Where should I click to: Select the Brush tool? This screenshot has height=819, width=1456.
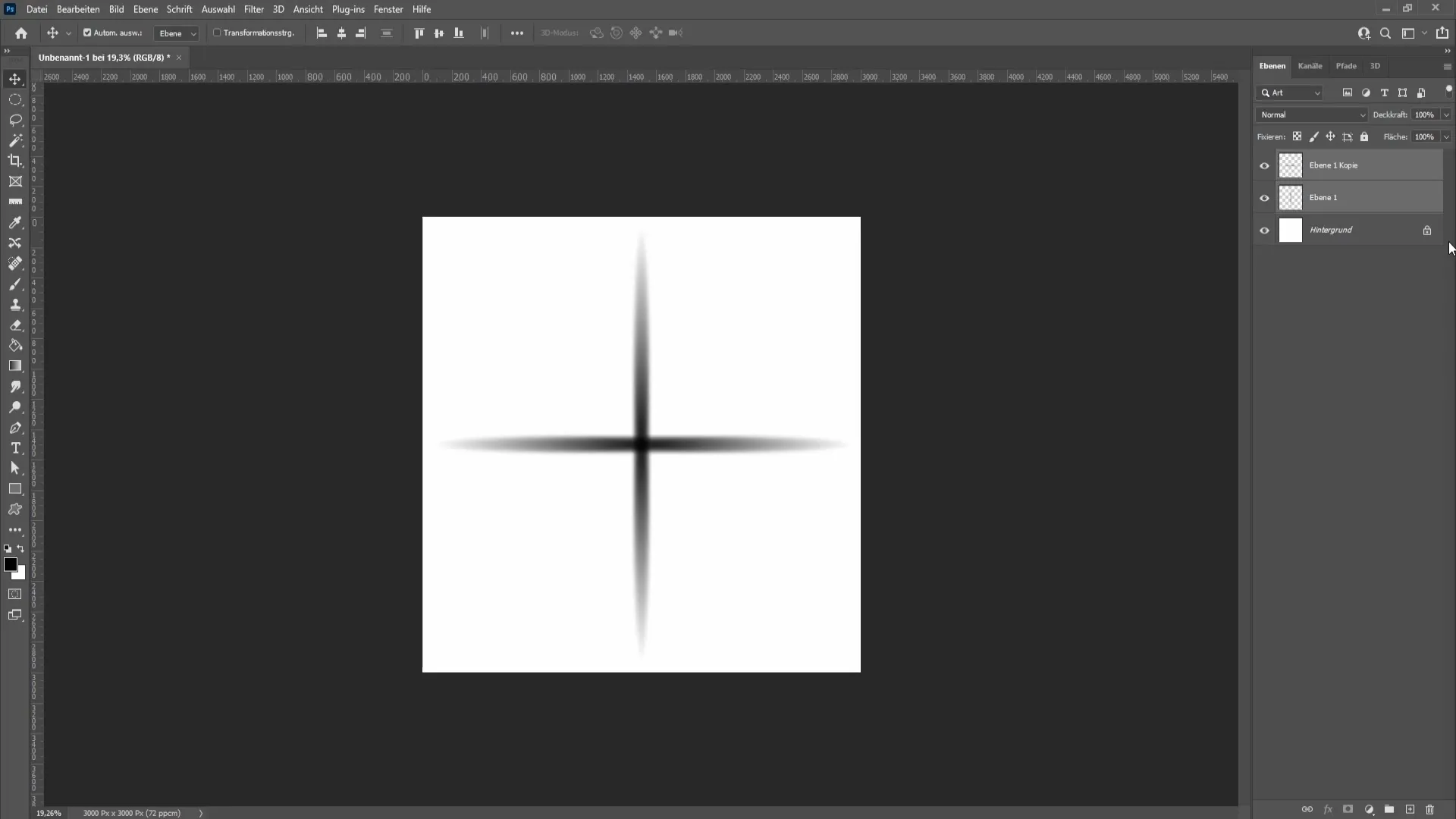click(15, 284)
